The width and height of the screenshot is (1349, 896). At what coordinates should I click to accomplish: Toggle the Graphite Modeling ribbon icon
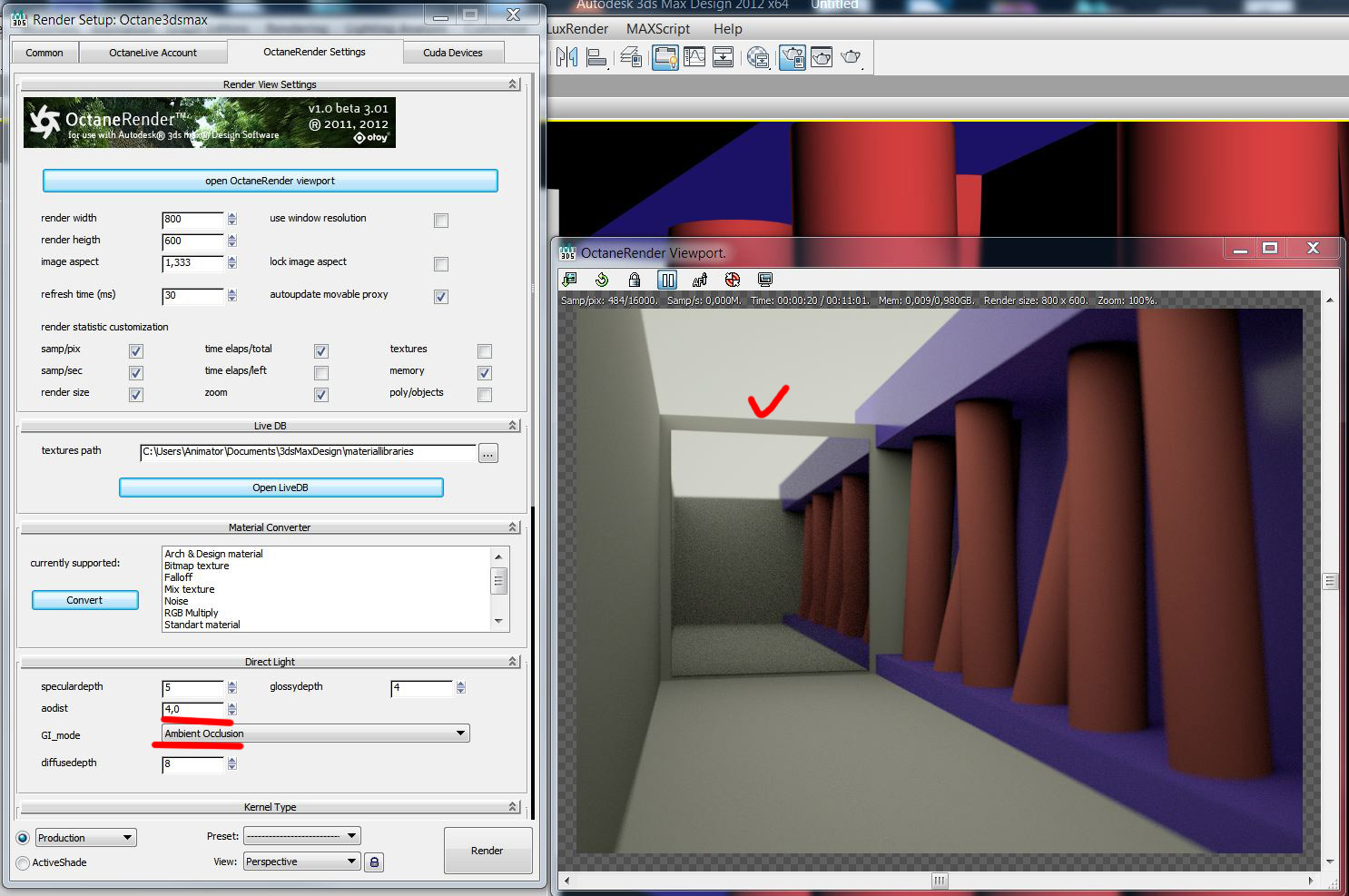click(665, 58)
